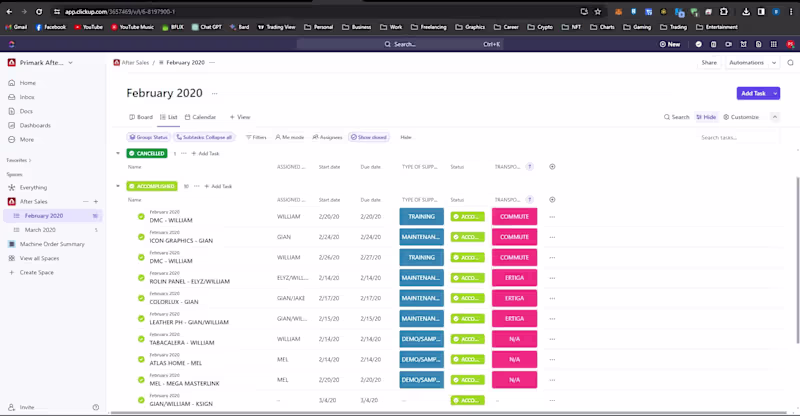Switch to the Board view tab

click(x=140, y=117)
